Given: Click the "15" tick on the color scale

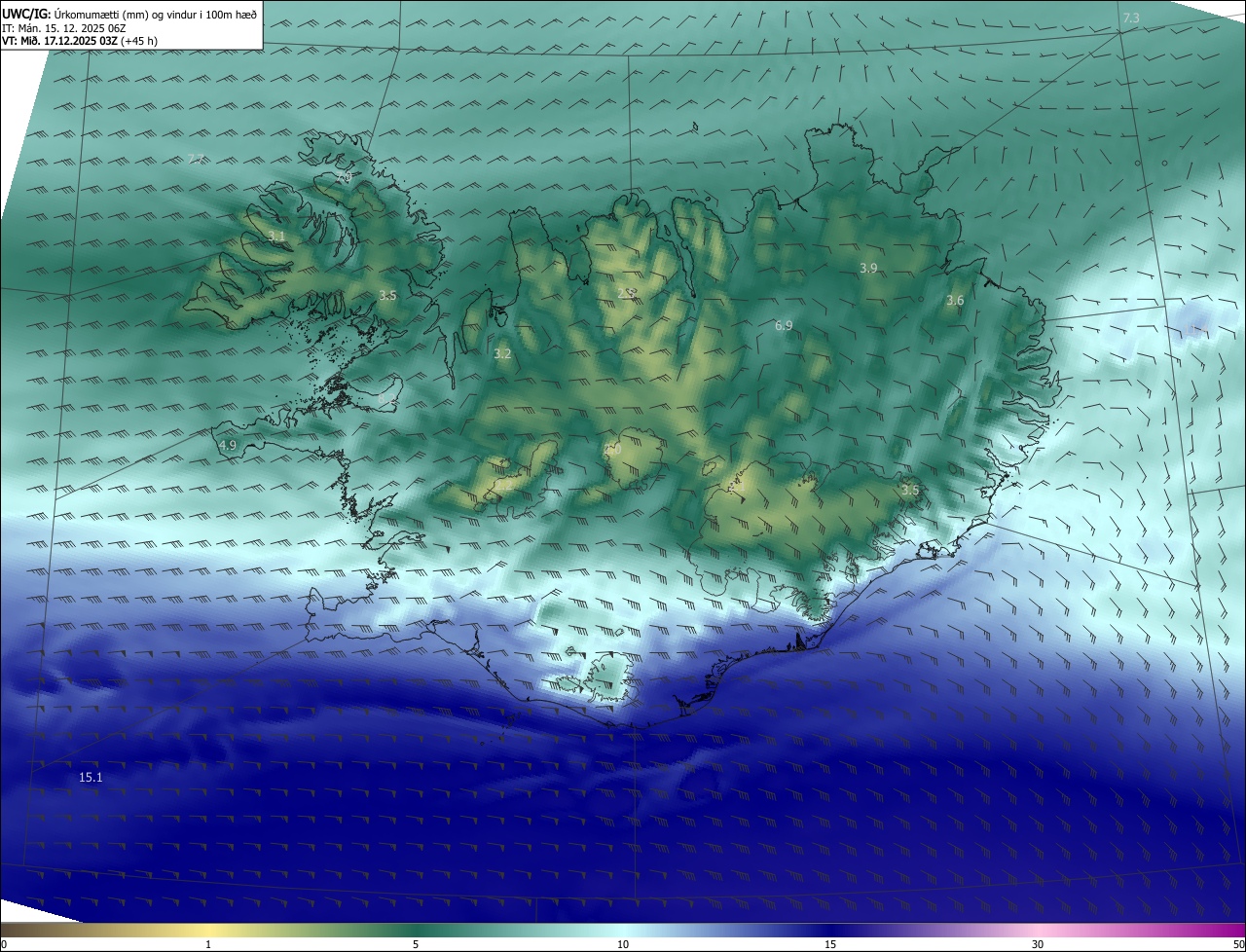Looking at the screenshot, I should [x=830, y=944].
